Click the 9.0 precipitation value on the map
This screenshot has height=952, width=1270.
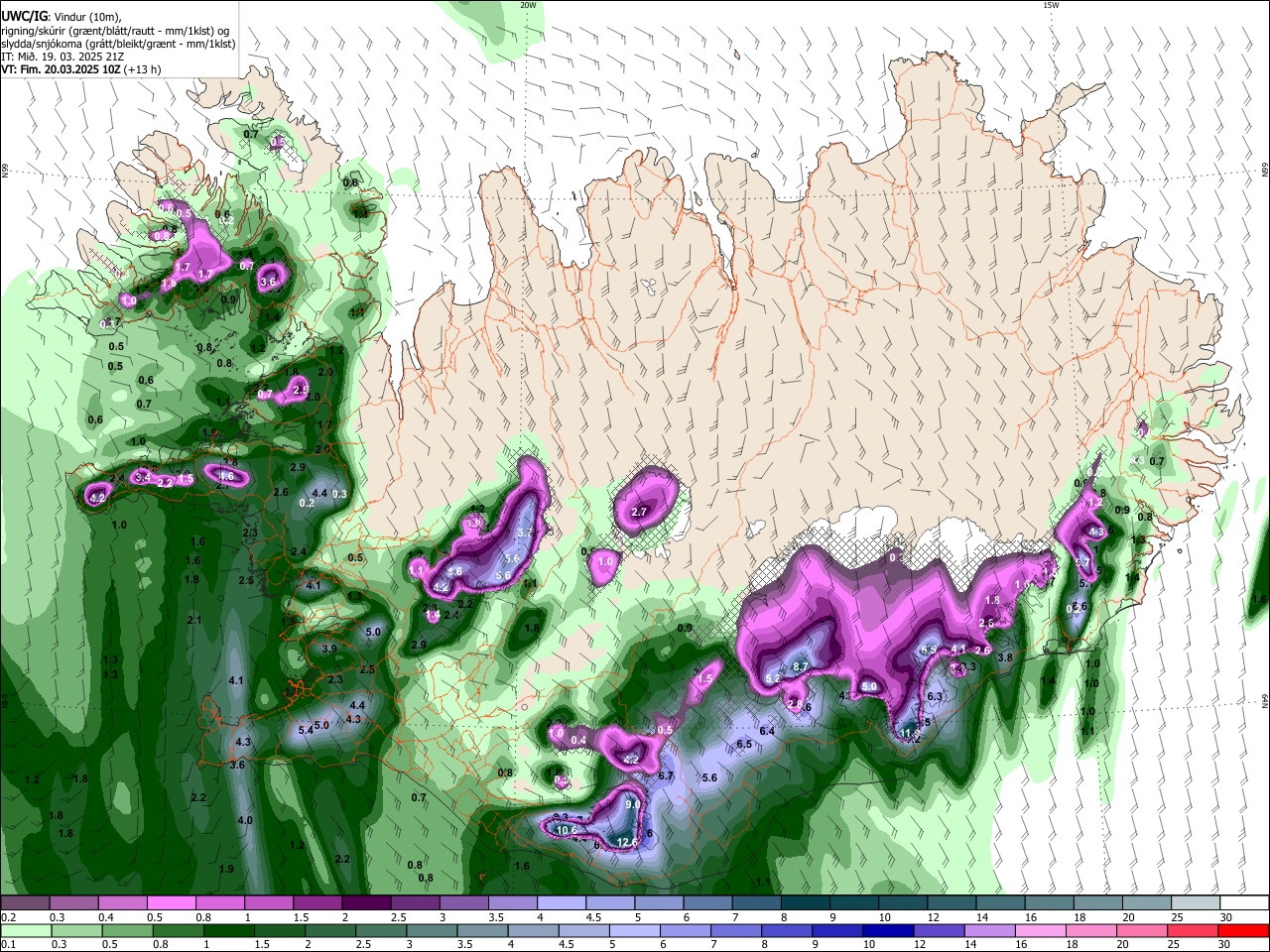pyautogui.click(x=633, y=804)
